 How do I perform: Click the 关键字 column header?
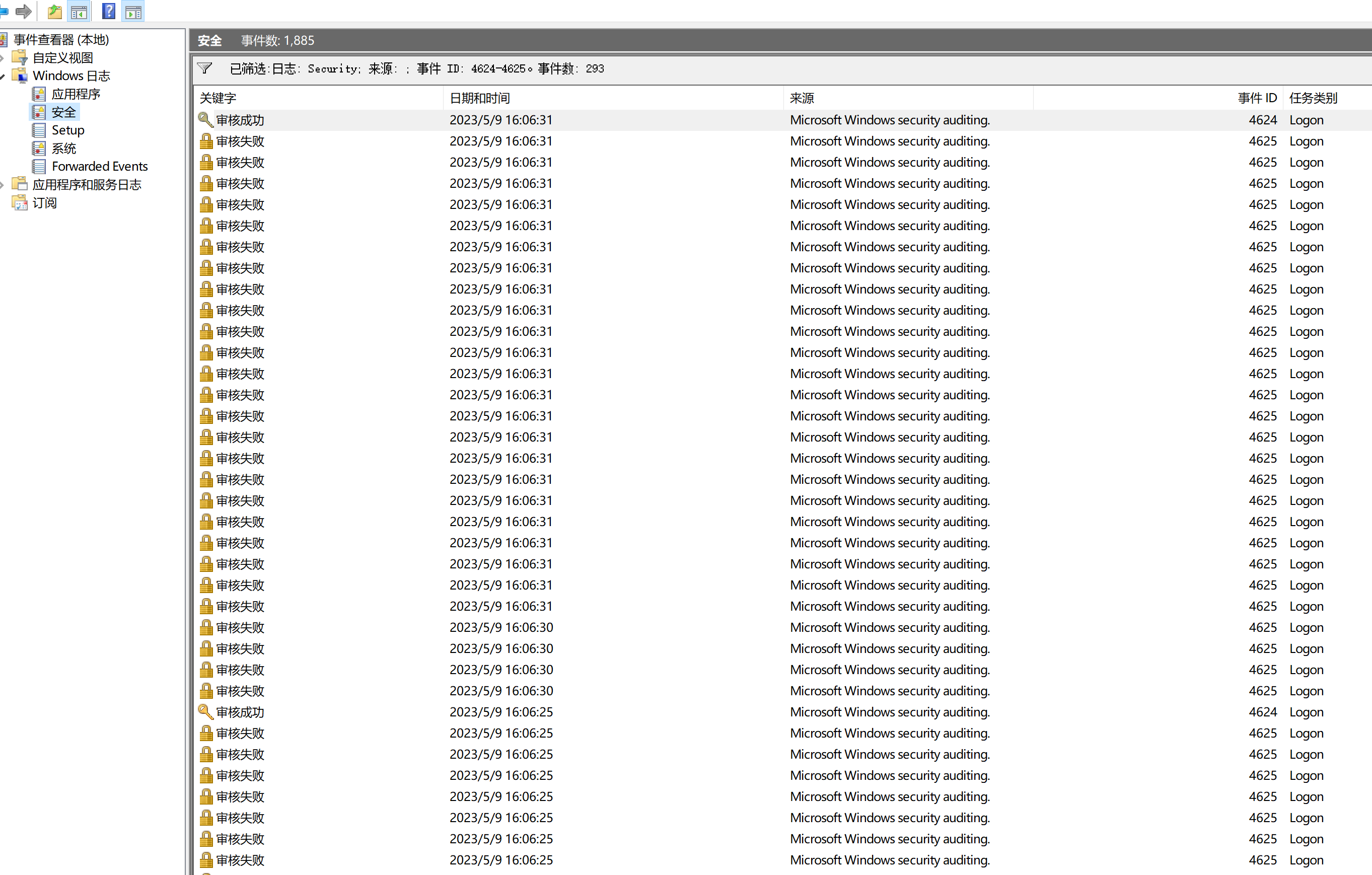pyautogui.click(x=218, y=98)
